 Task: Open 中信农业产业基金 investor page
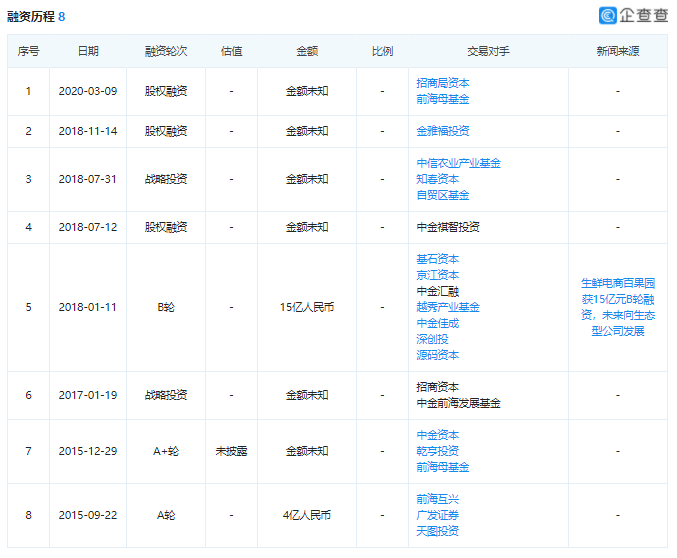coord(458,163)
